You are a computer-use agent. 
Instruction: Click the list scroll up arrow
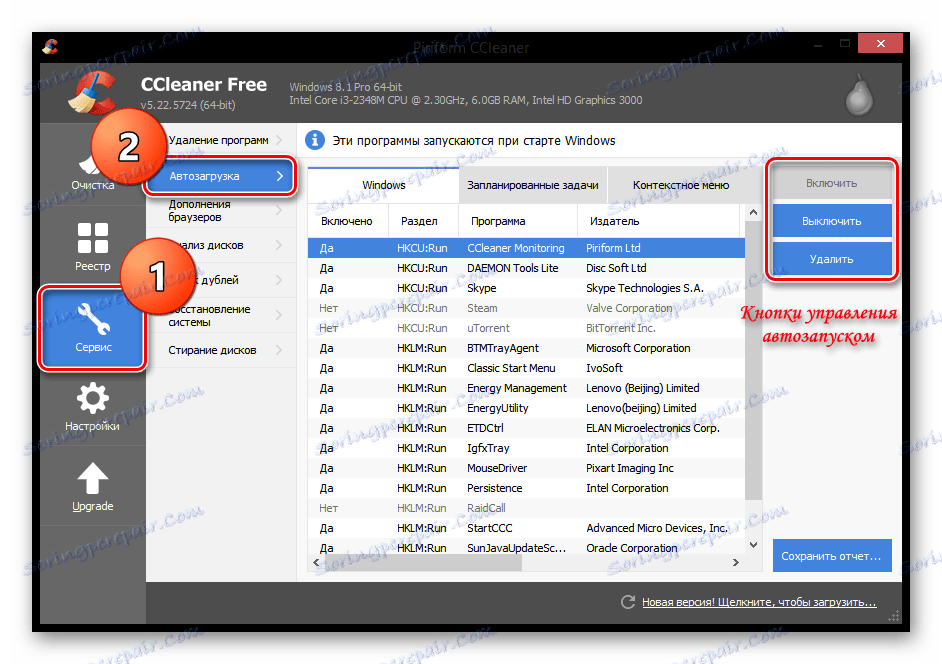pyautogui.click(x=753, y=212)
